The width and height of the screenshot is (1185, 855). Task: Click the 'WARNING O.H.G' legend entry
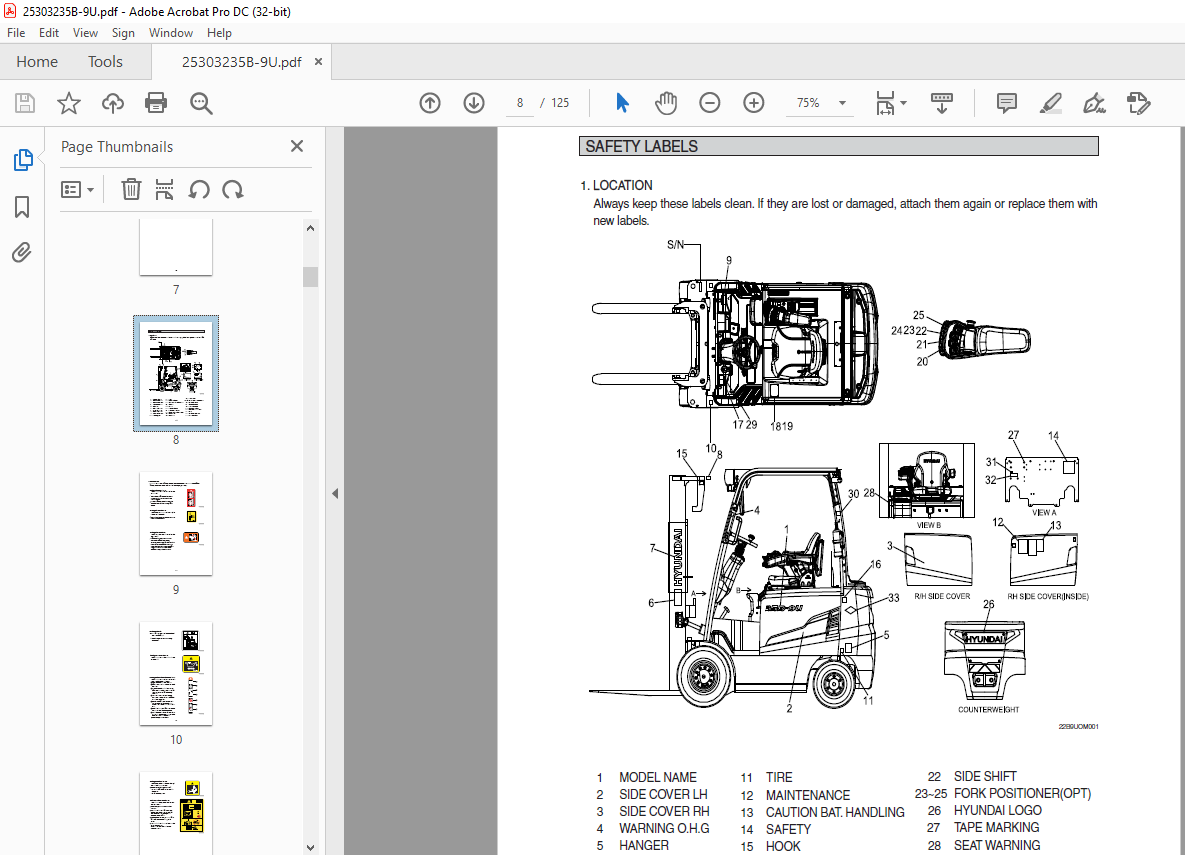pos(664,829)
